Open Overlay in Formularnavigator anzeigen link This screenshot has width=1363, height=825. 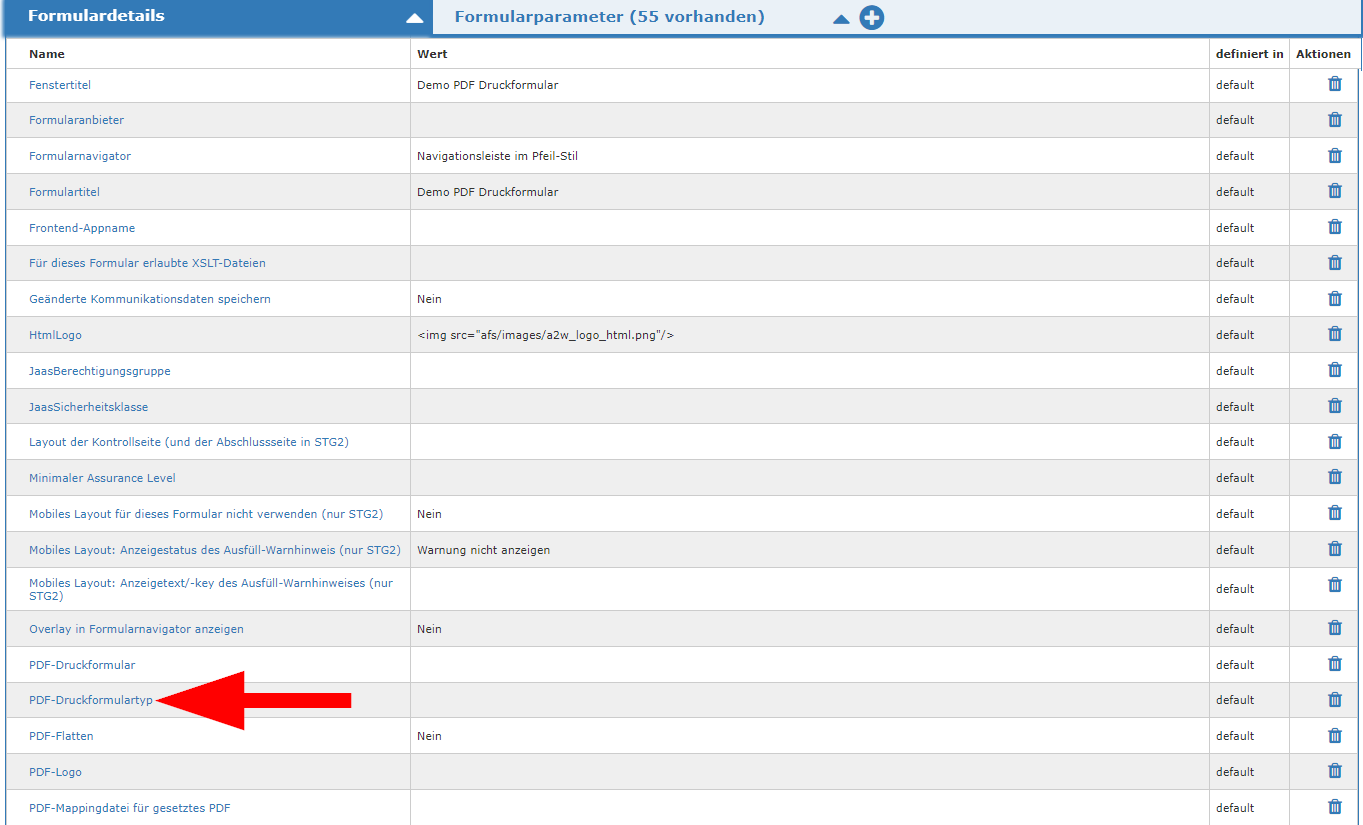coord(136,629)
